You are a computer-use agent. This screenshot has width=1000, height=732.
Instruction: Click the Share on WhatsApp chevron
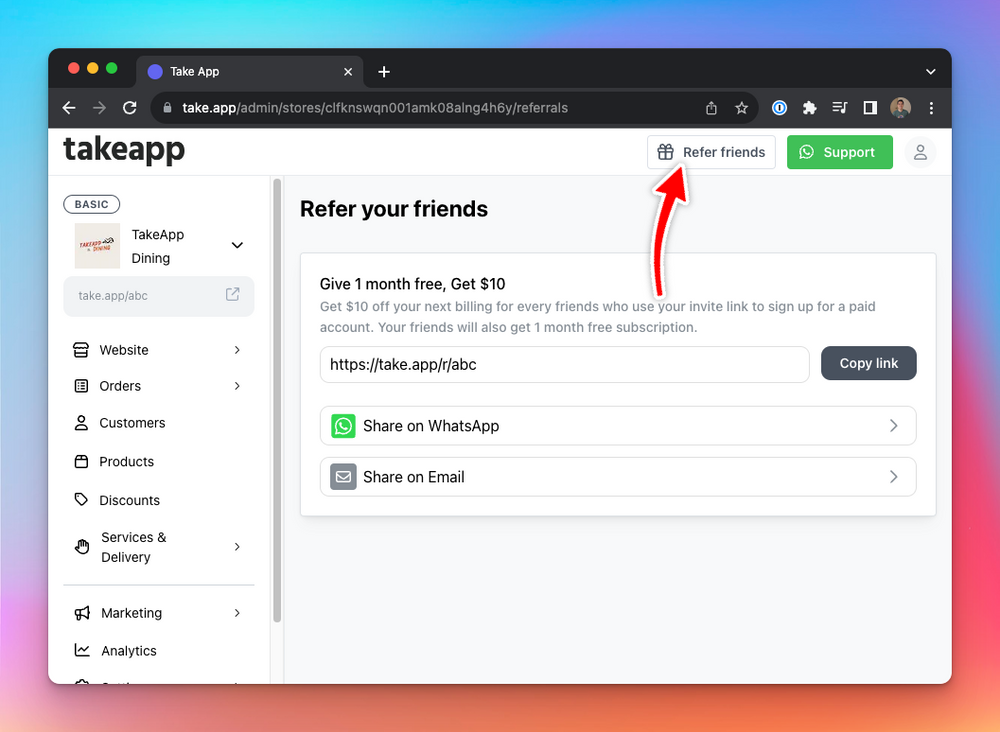coord(893,426)
